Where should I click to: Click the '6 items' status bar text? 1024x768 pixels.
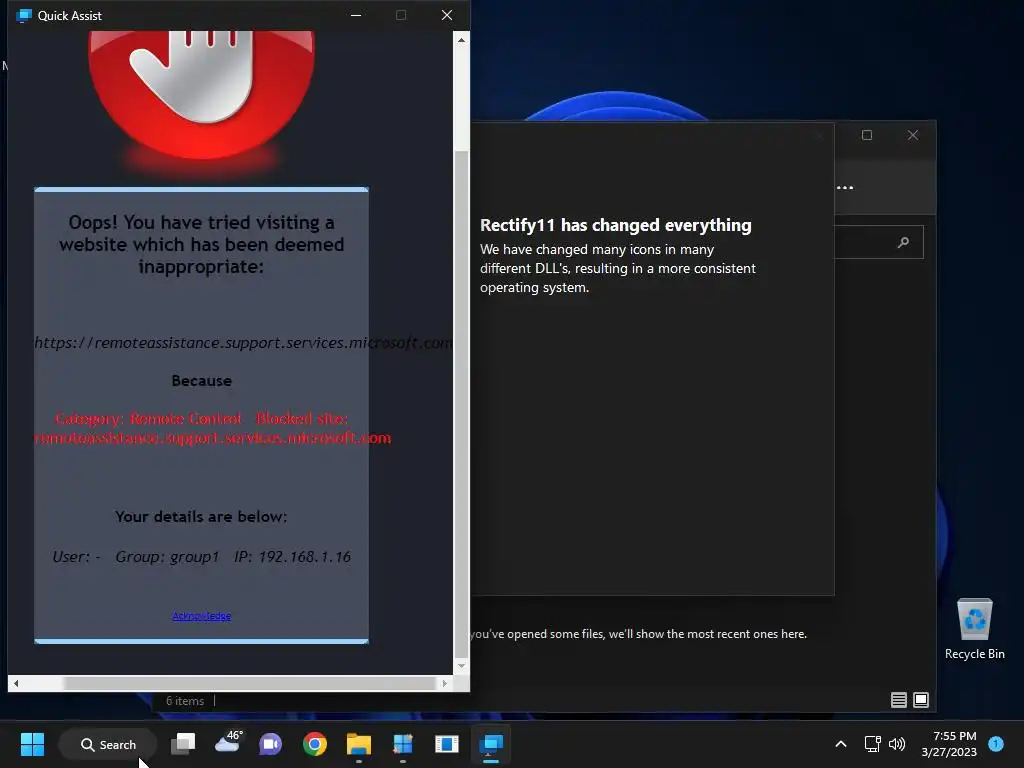[185, 701]
